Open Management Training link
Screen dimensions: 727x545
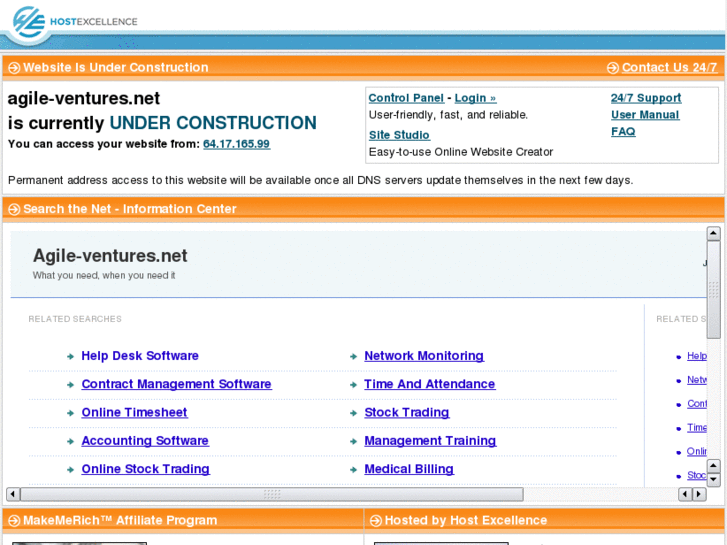(x=430, y=441)
